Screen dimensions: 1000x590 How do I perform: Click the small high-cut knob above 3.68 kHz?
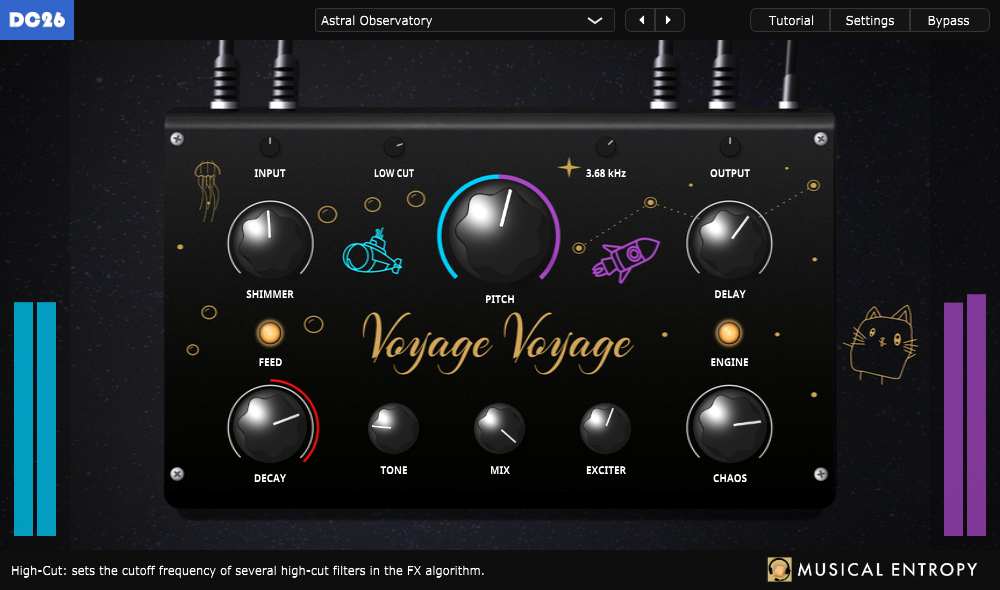(606, 147)
